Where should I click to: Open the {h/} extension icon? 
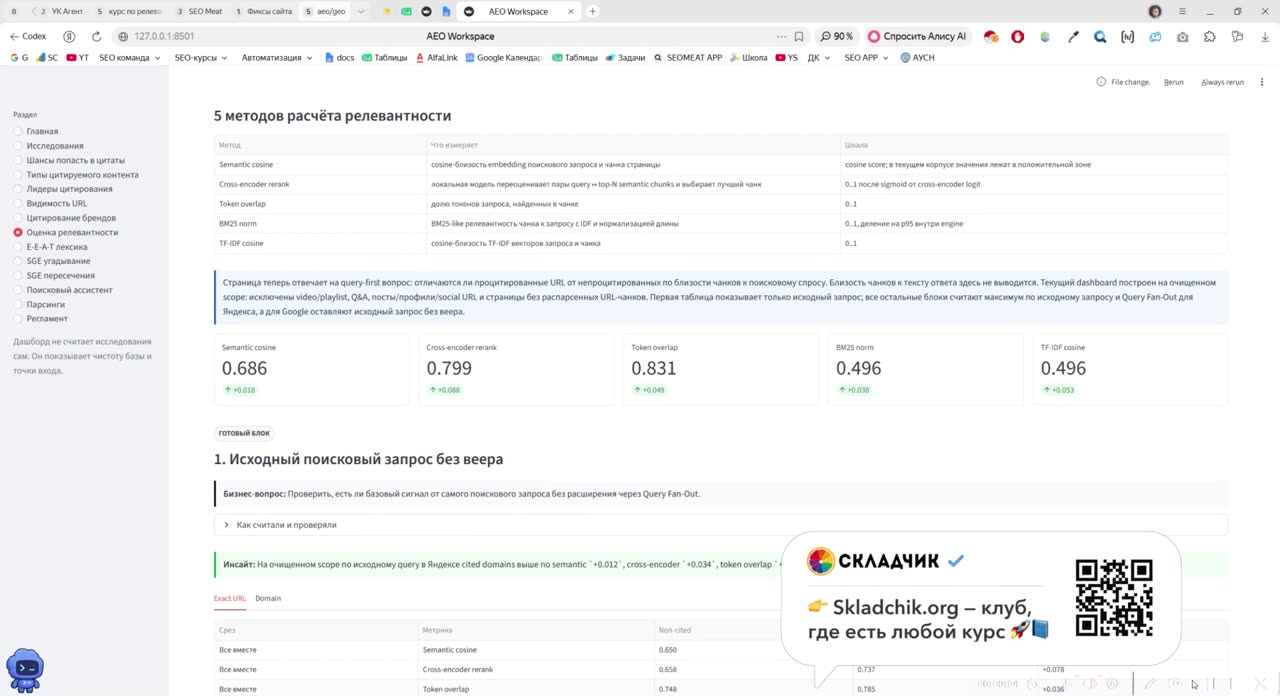click(1128, 36)
